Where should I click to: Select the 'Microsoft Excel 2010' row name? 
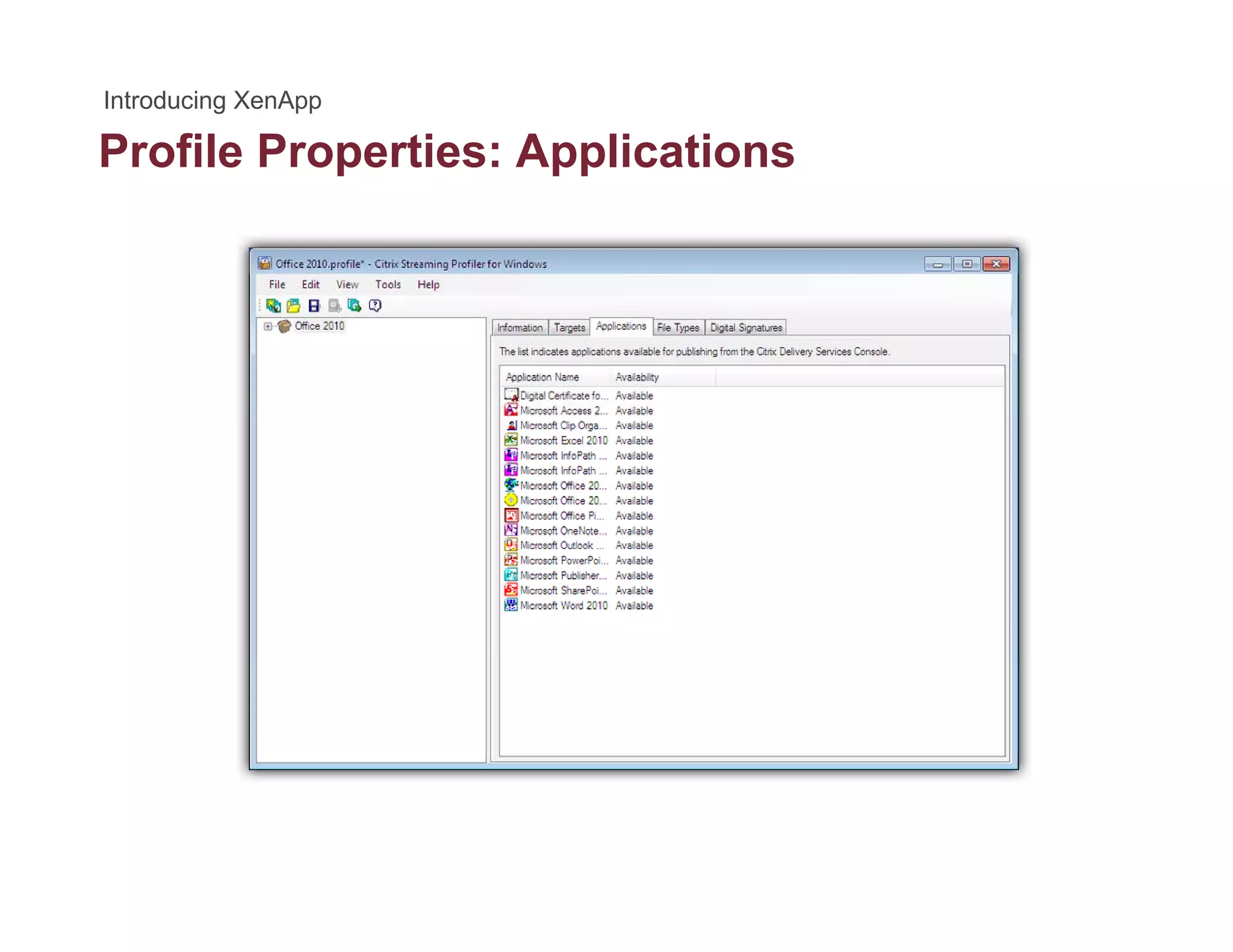click(x=564, y=440)
